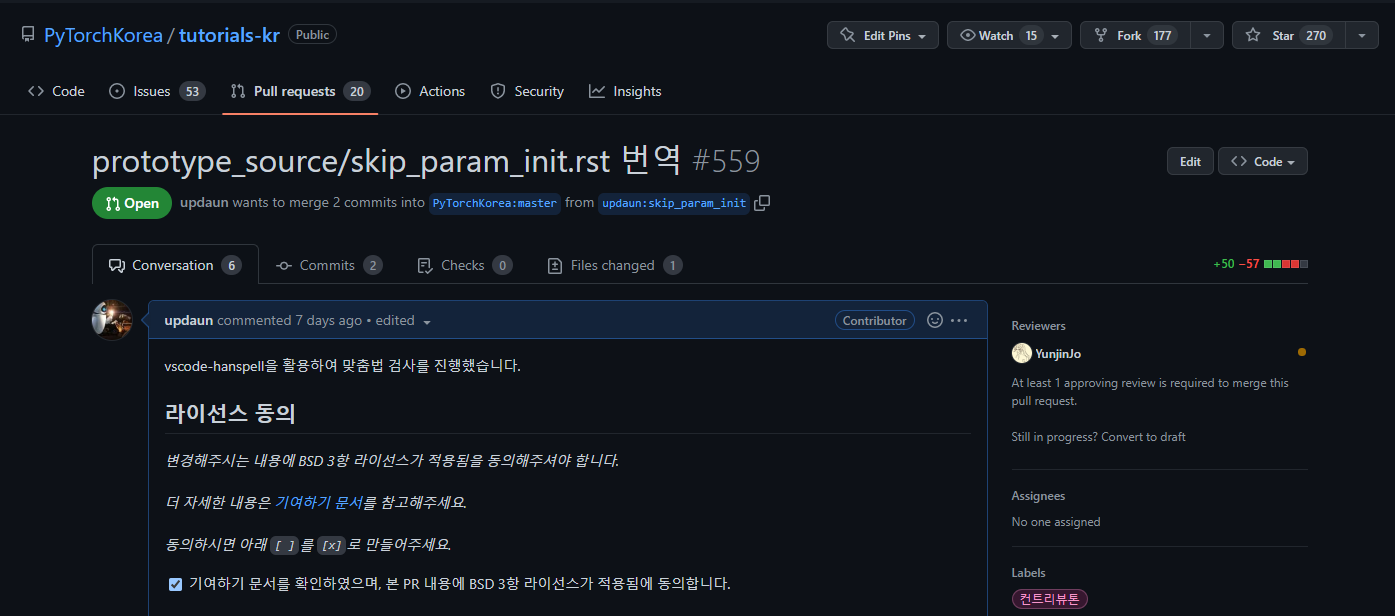1395x616 pixels.
Task: Expand the Fork options dropdown arrow
Action: (1207, 35)
